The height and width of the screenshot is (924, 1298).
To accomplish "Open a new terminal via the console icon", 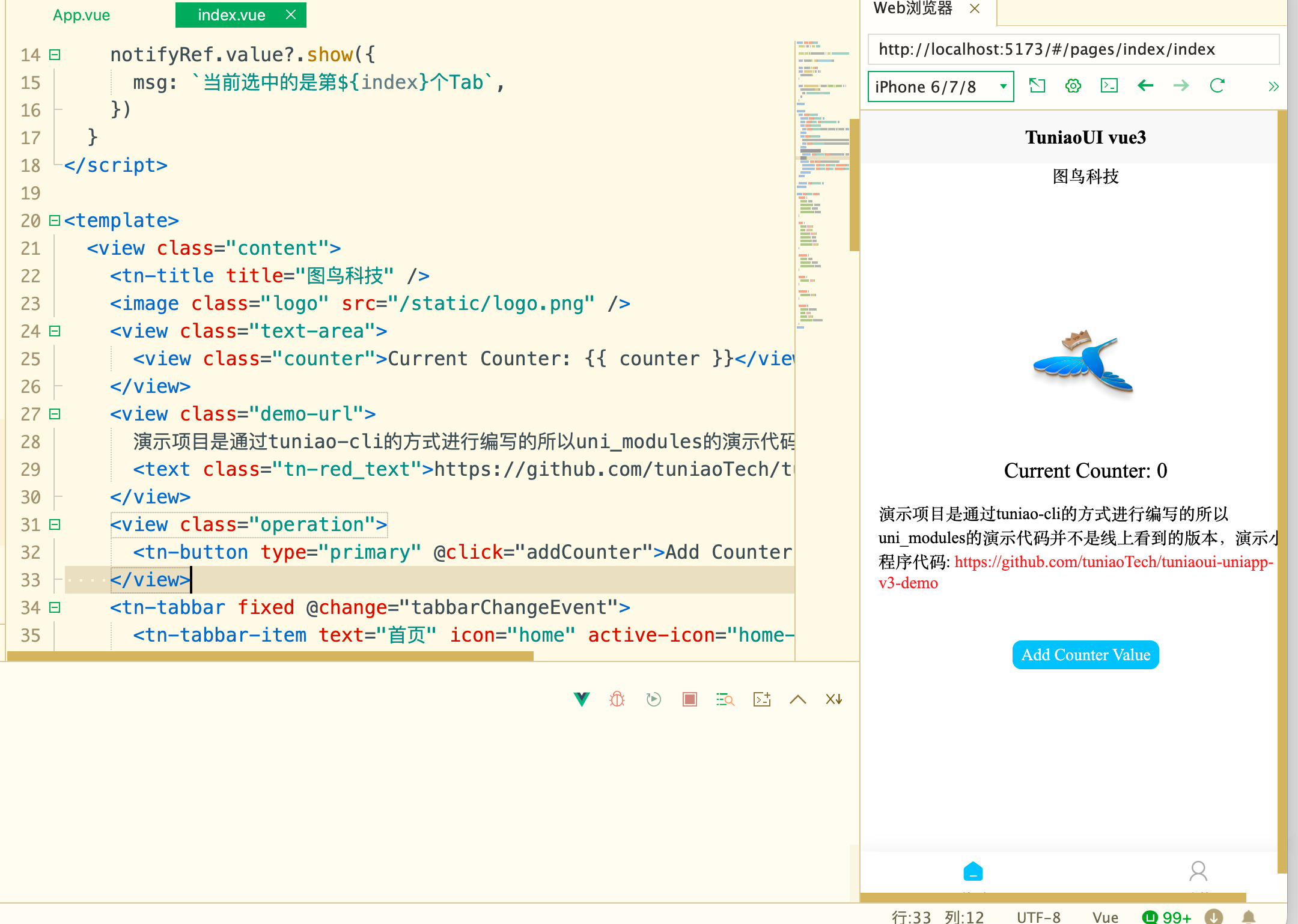I will (x=761, y=699).
